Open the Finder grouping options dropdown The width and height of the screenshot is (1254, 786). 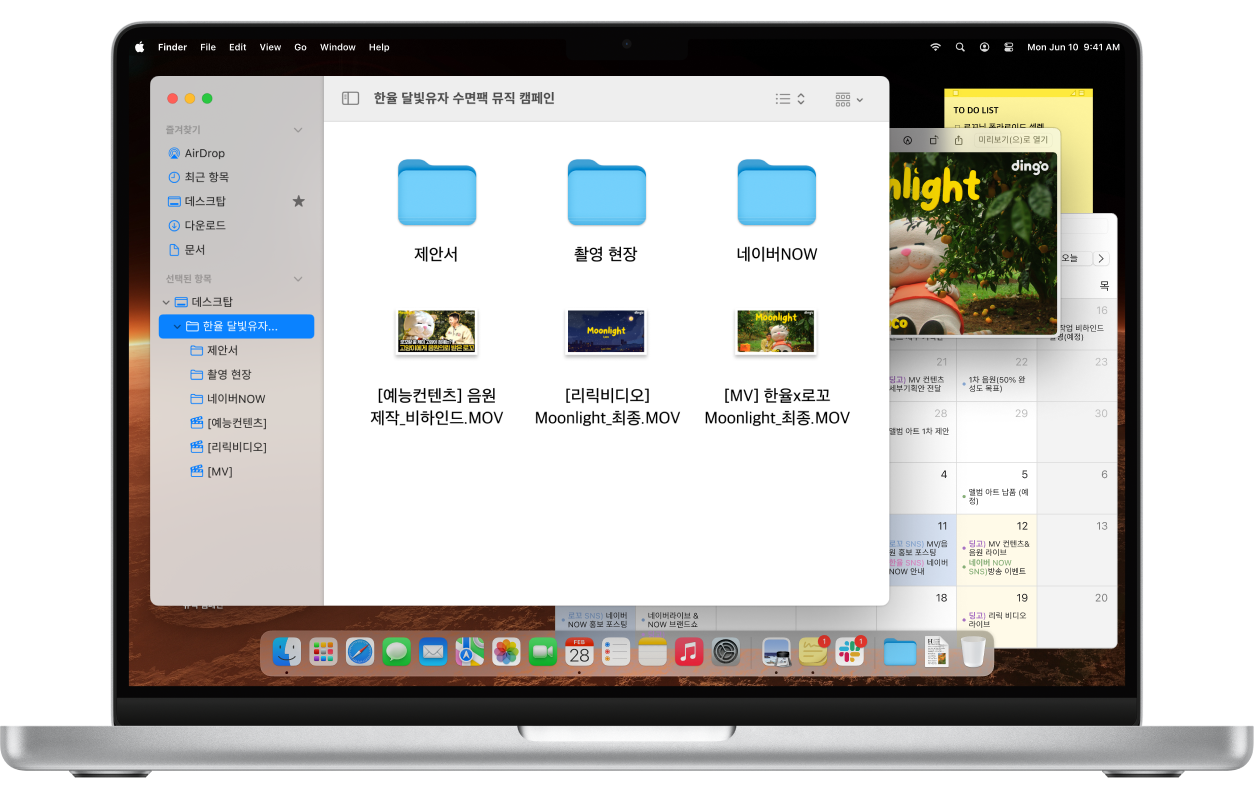(x=849, y=99)
